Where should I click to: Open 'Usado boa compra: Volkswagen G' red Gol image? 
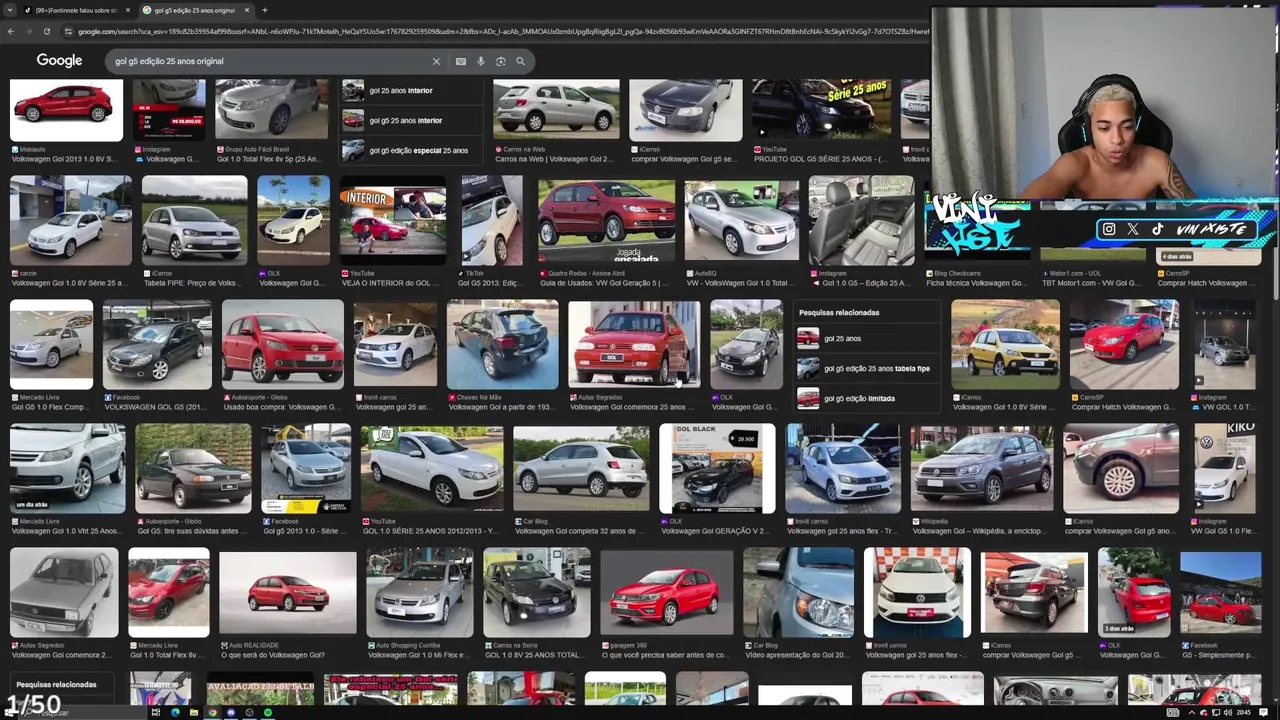[282, 344]
